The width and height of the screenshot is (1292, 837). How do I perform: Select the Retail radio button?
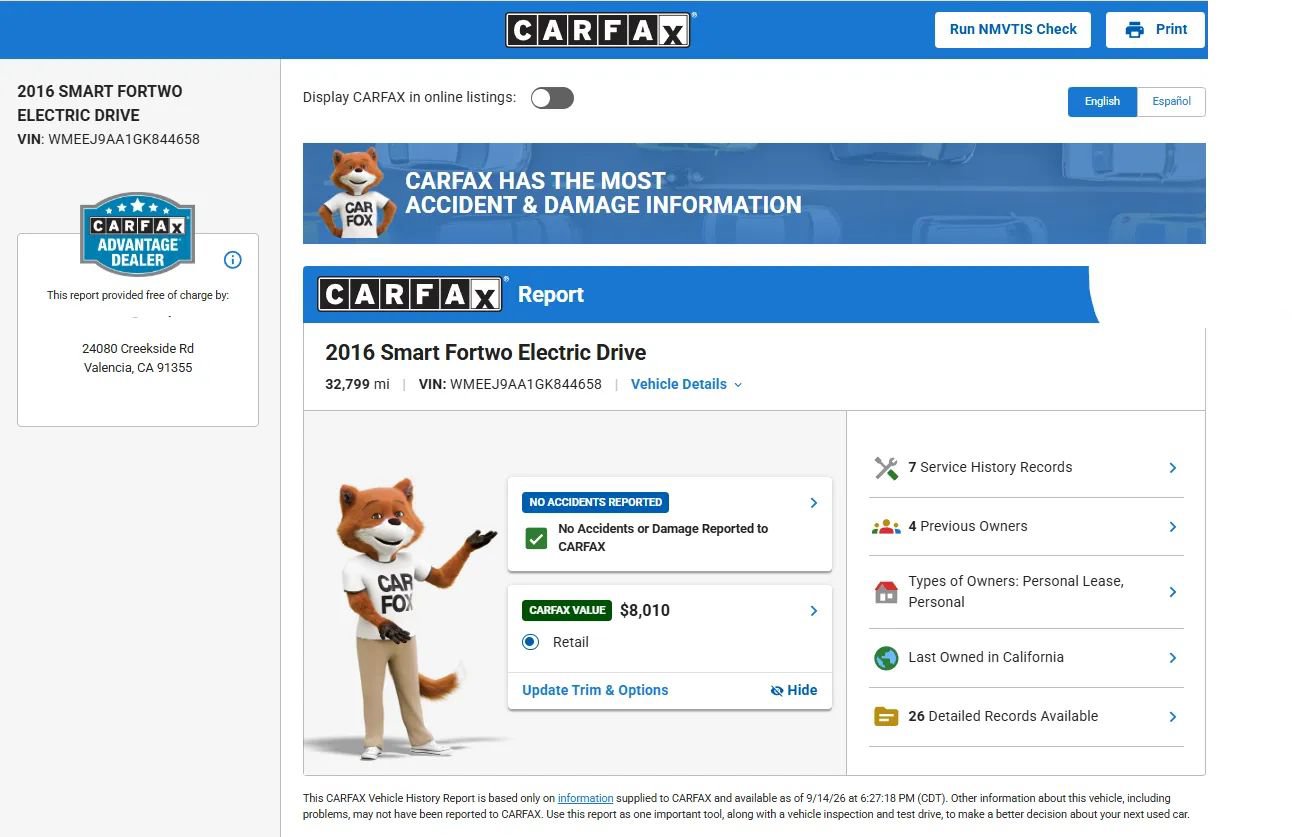(x=531, y=642)
